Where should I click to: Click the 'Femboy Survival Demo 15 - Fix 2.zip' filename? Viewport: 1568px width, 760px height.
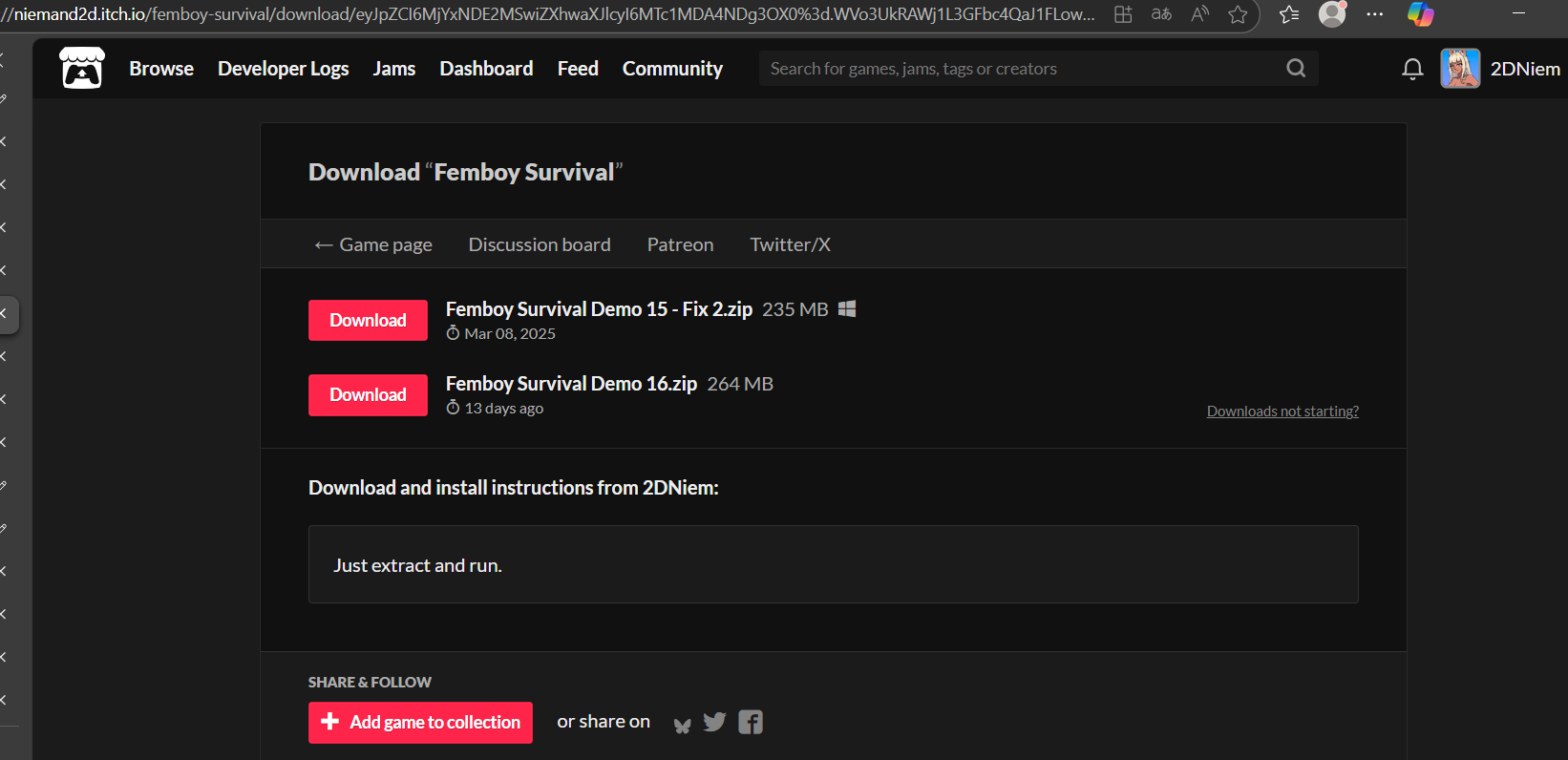point(599,309)
